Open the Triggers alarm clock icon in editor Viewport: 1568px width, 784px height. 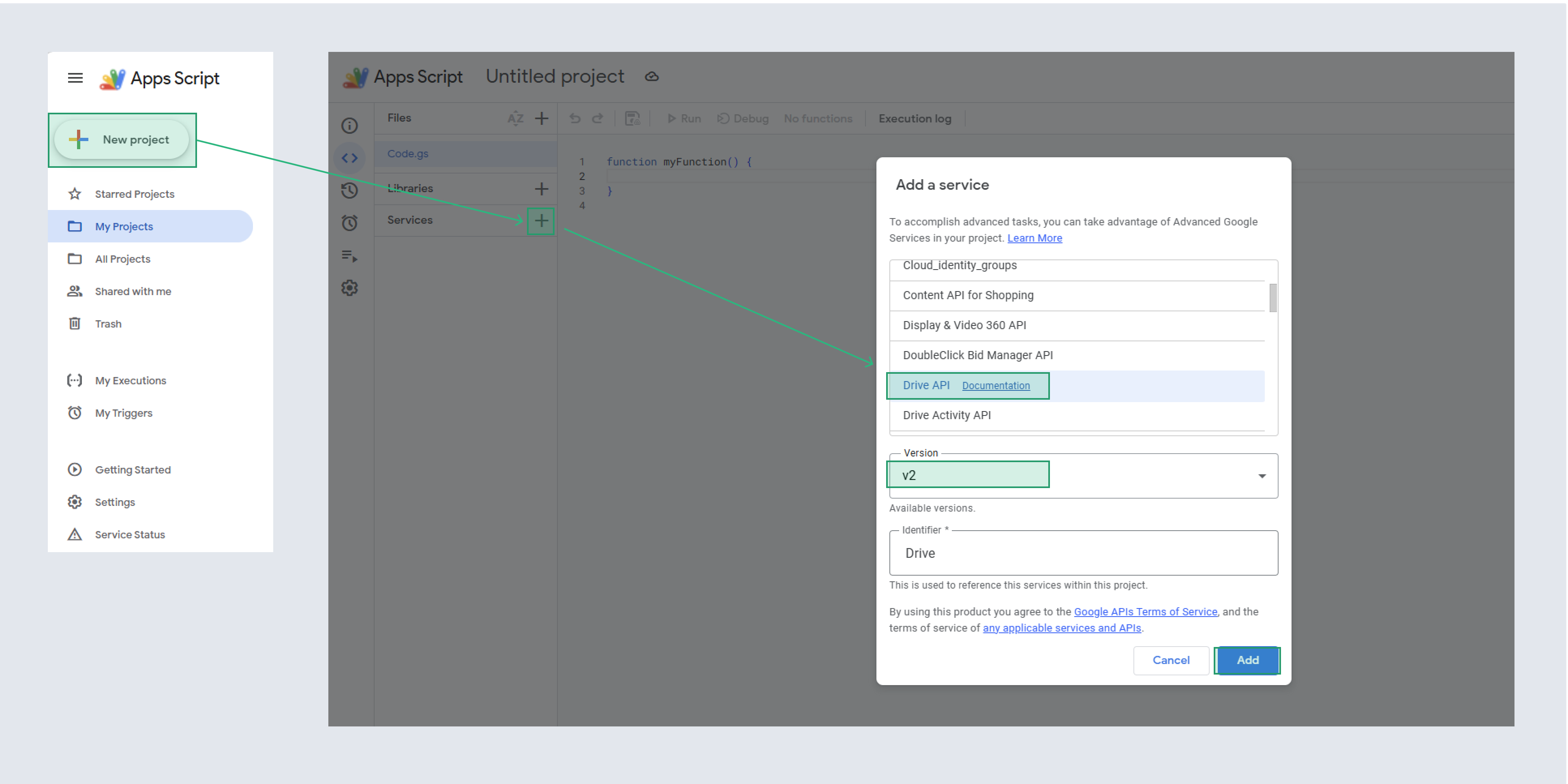(349, 223)
